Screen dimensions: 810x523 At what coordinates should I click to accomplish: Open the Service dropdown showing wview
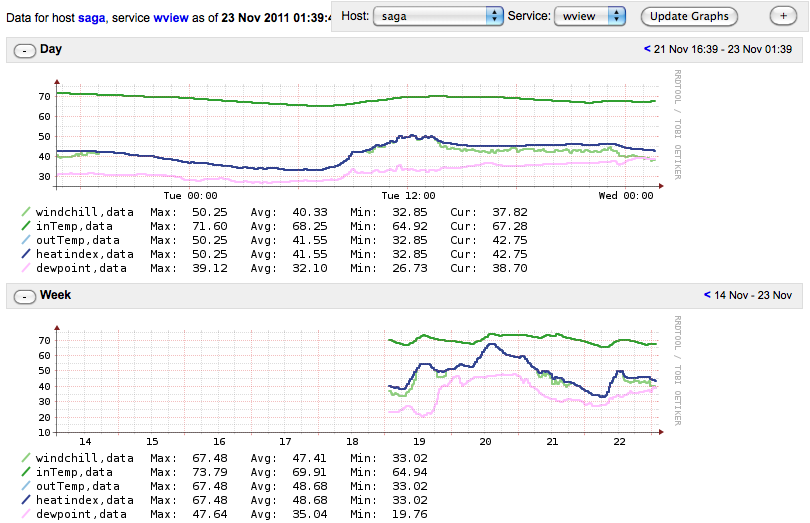590,17
